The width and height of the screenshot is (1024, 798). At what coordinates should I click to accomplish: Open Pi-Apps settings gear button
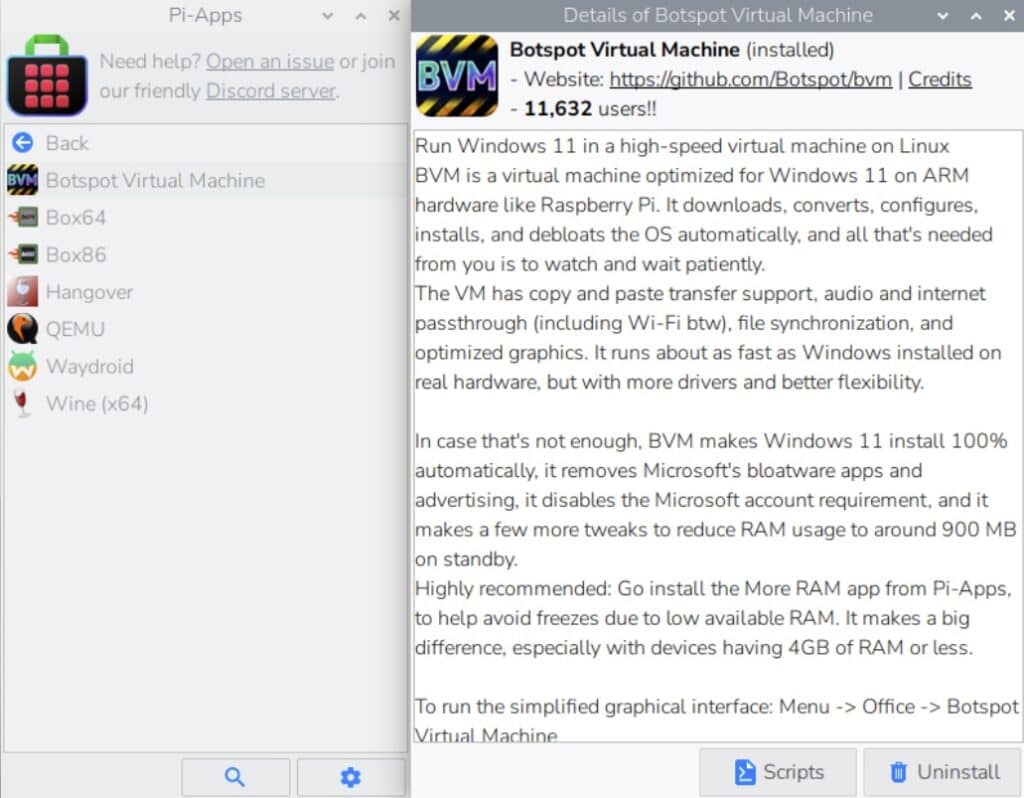pyautogui.click(x=350, y=777)
